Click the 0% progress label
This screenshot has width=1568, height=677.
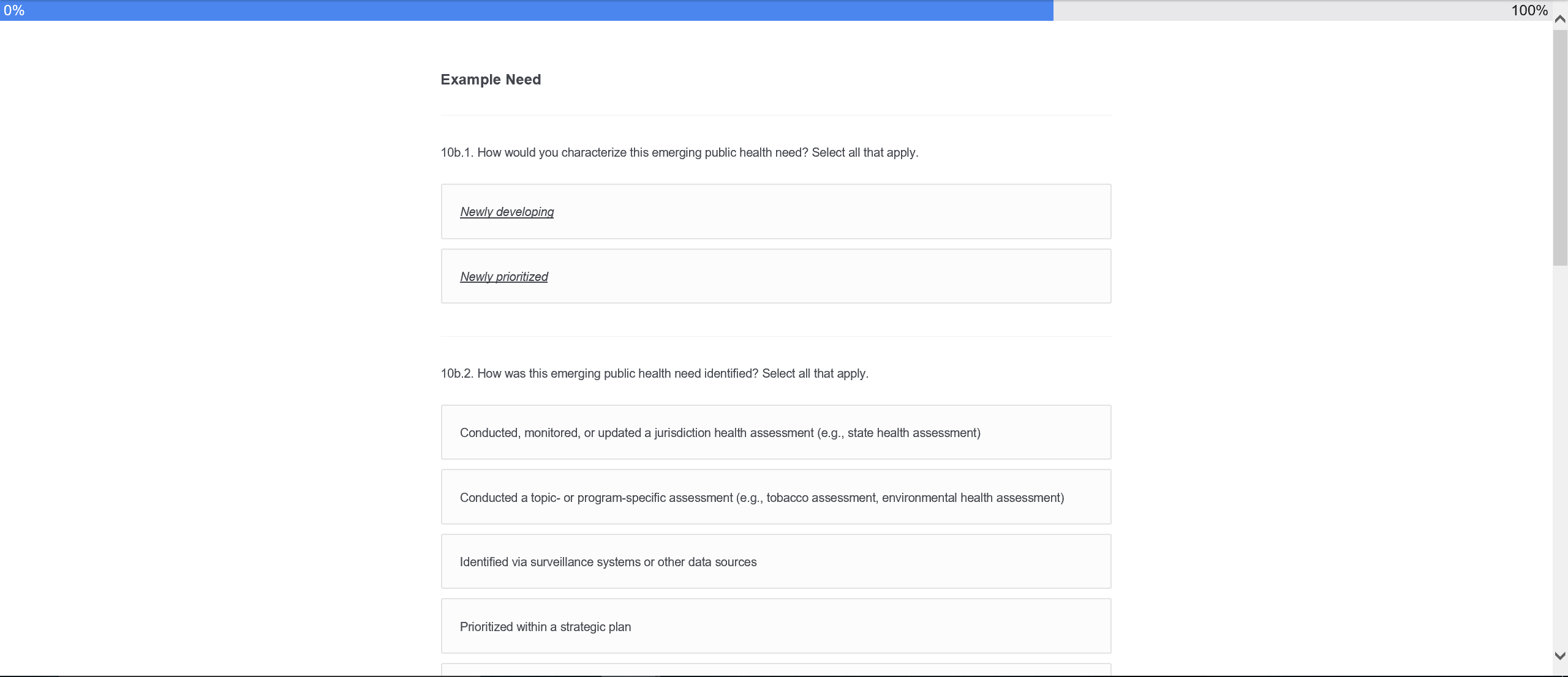[14, 10]
